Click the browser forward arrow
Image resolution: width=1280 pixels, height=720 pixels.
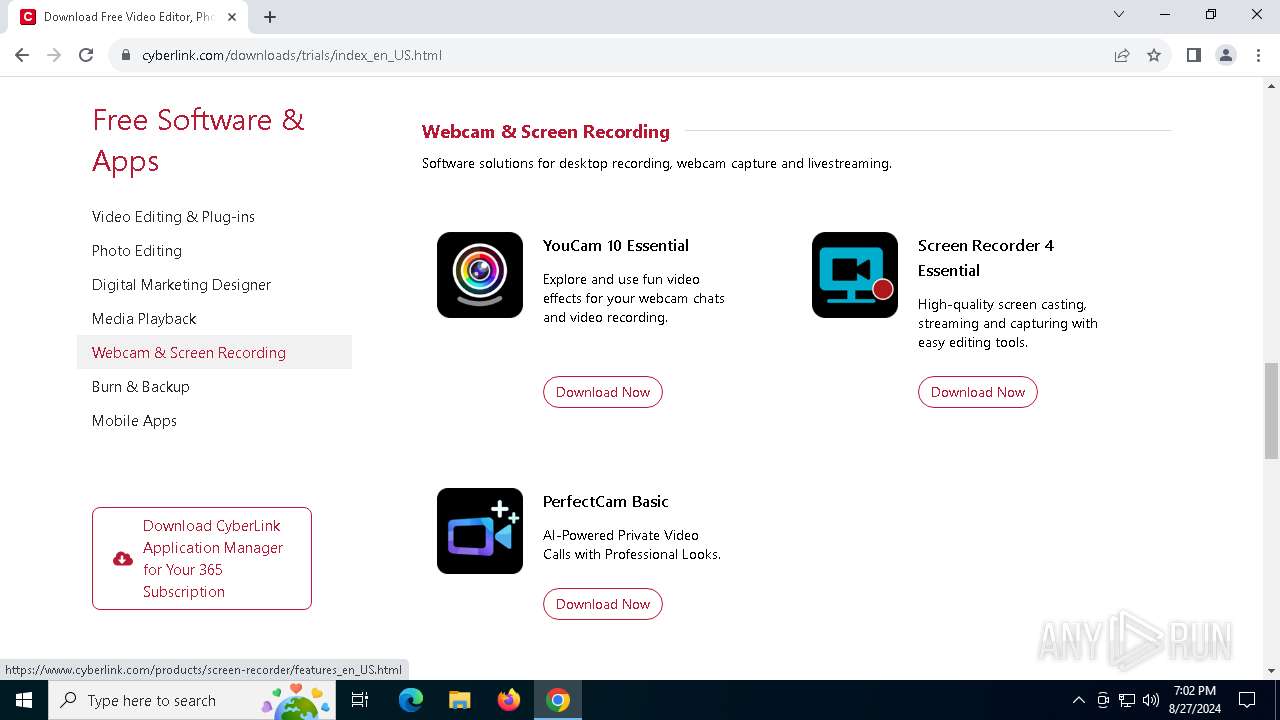(54, 55)
